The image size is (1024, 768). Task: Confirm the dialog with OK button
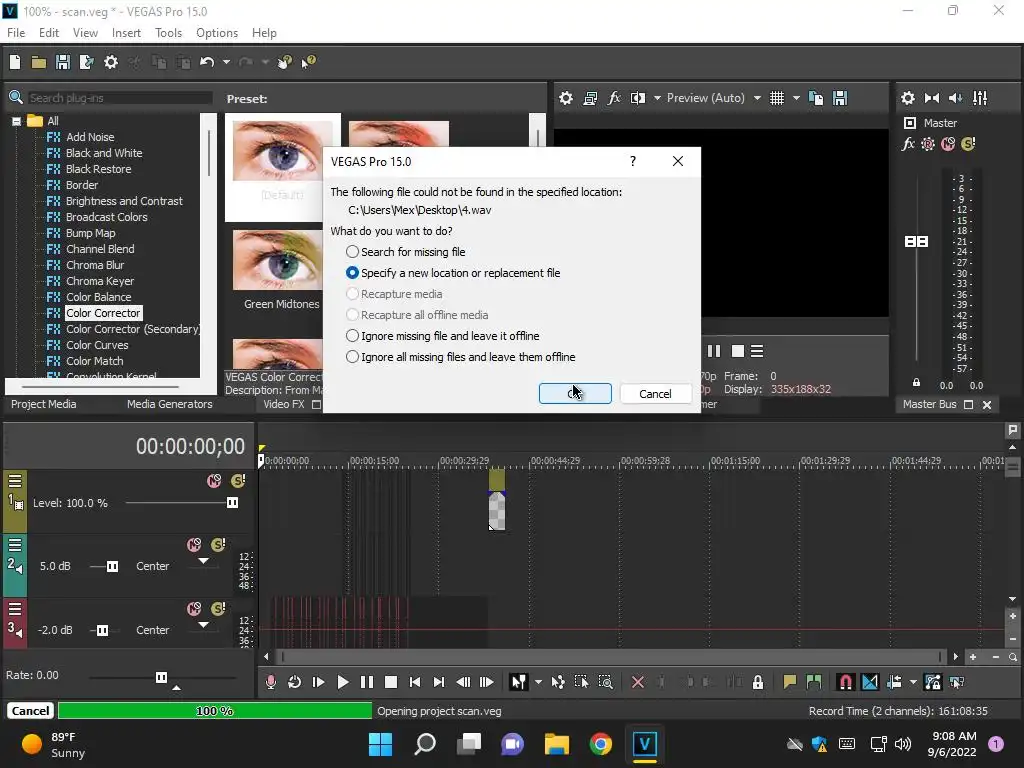tap(575, 394)
